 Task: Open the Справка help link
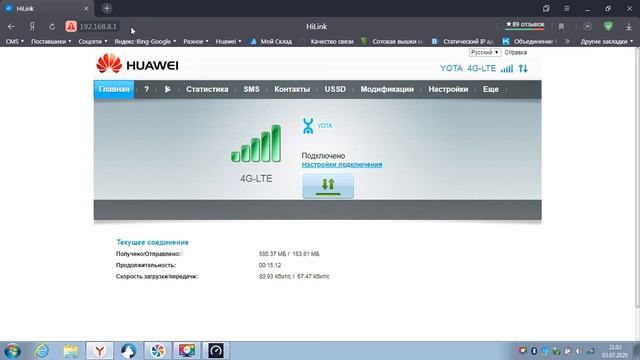point(516,52)
